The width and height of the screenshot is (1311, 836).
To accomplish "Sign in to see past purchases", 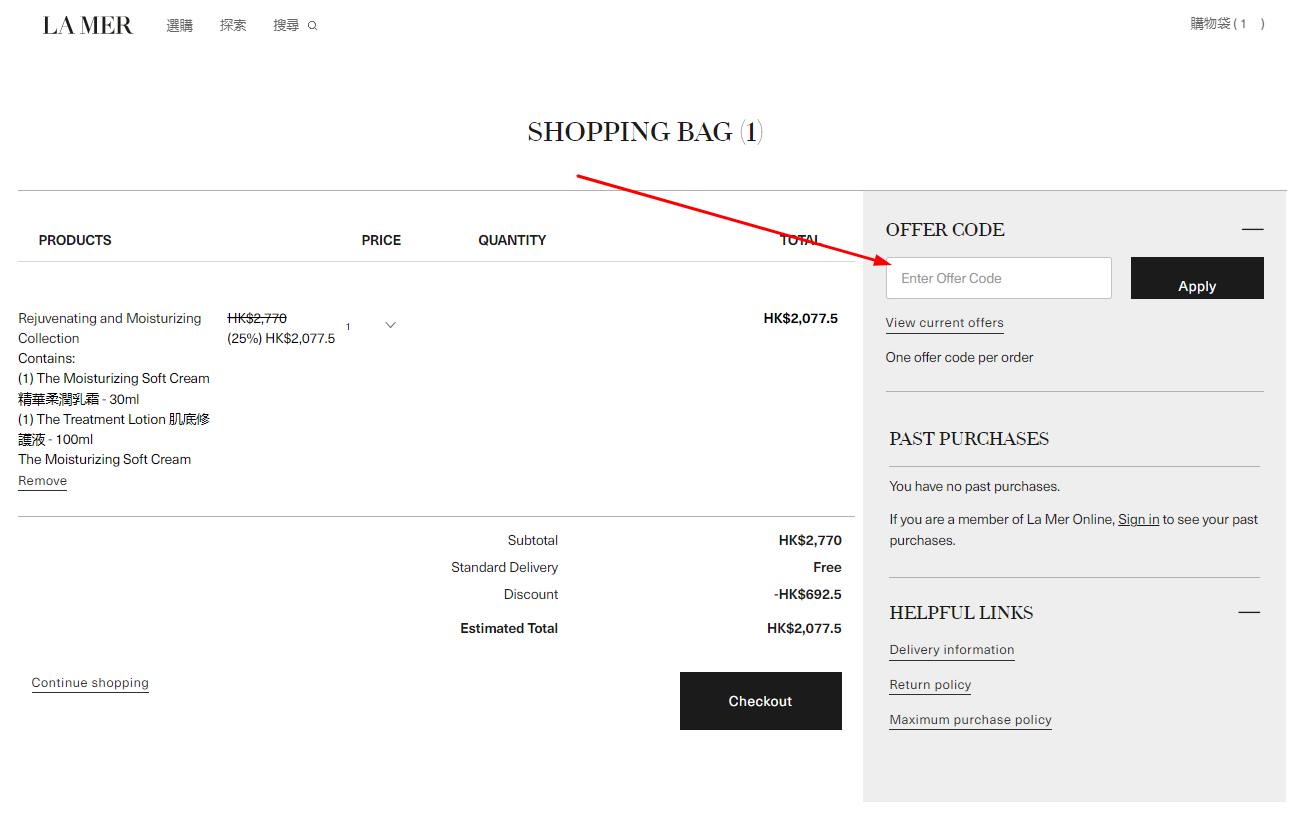I will [x=1138, y=519].
